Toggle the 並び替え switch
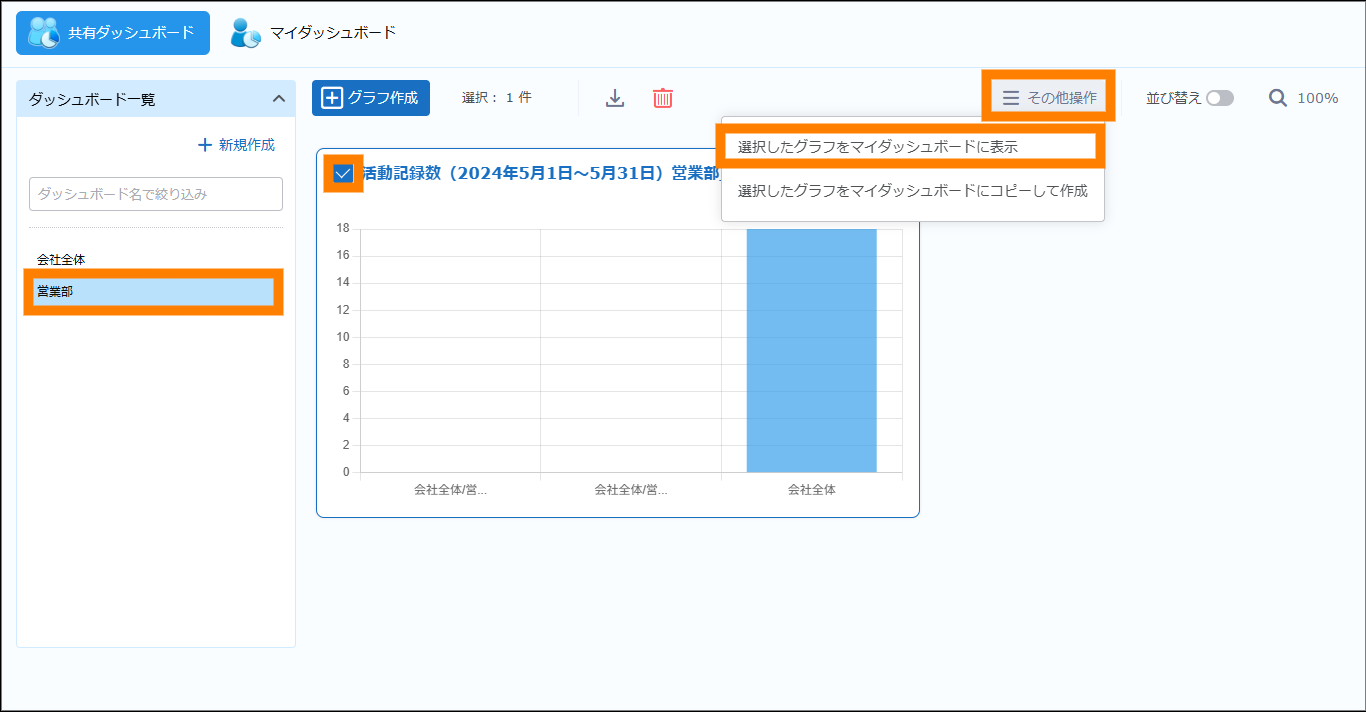The width and height of the screenshot is (1366, 712). pyautogui.click(x=1219, y=98)
